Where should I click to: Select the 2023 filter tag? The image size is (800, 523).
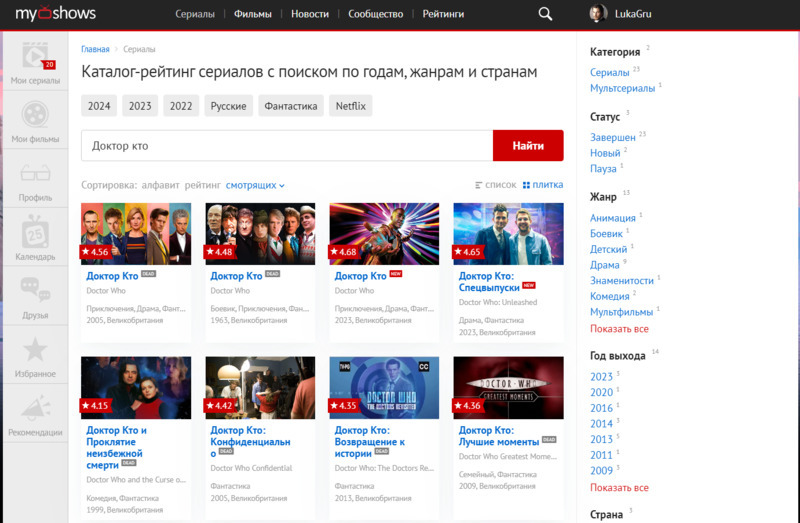click(140, 106)
